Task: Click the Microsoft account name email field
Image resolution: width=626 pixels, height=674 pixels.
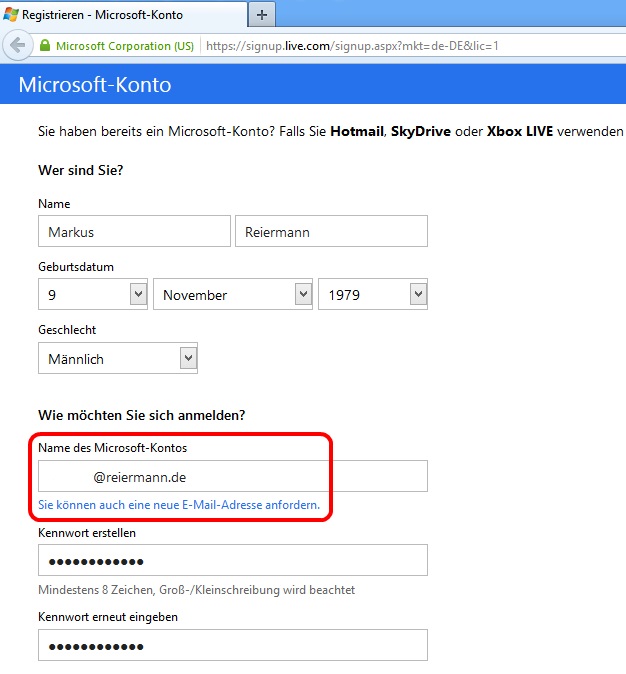Action: 232,476
